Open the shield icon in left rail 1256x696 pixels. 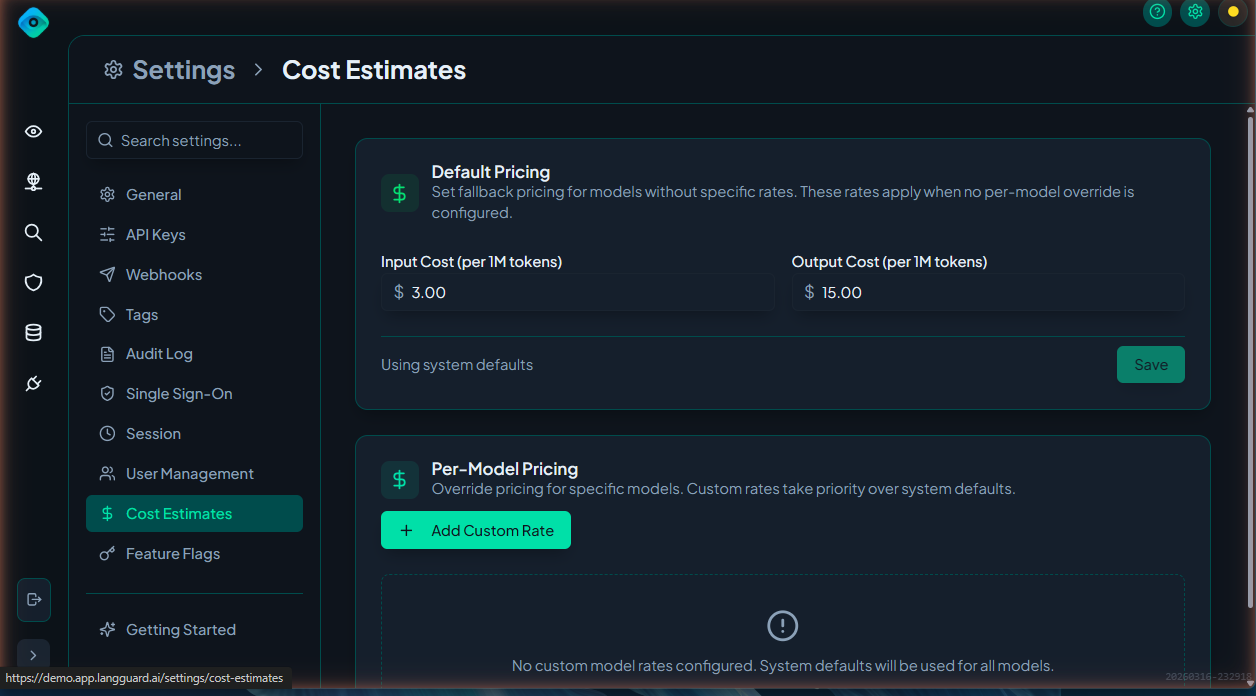34,283
